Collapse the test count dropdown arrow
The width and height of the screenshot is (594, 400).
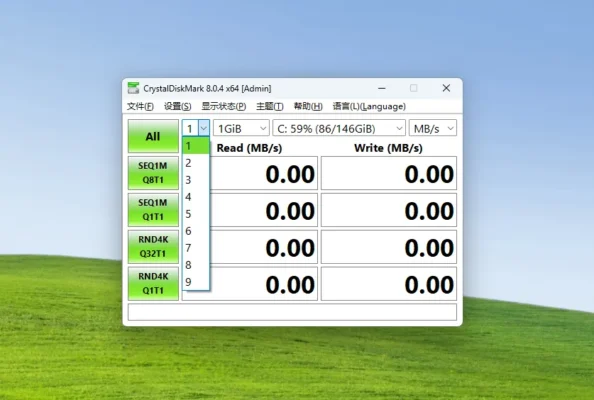(x=204, y=128)
